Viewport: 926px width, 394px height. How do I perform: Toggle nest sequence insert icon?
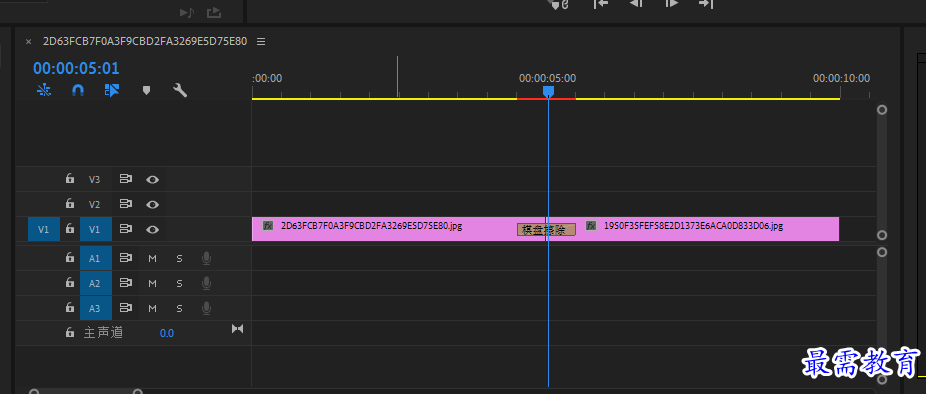pyautogui.click(x=44, y=90)
